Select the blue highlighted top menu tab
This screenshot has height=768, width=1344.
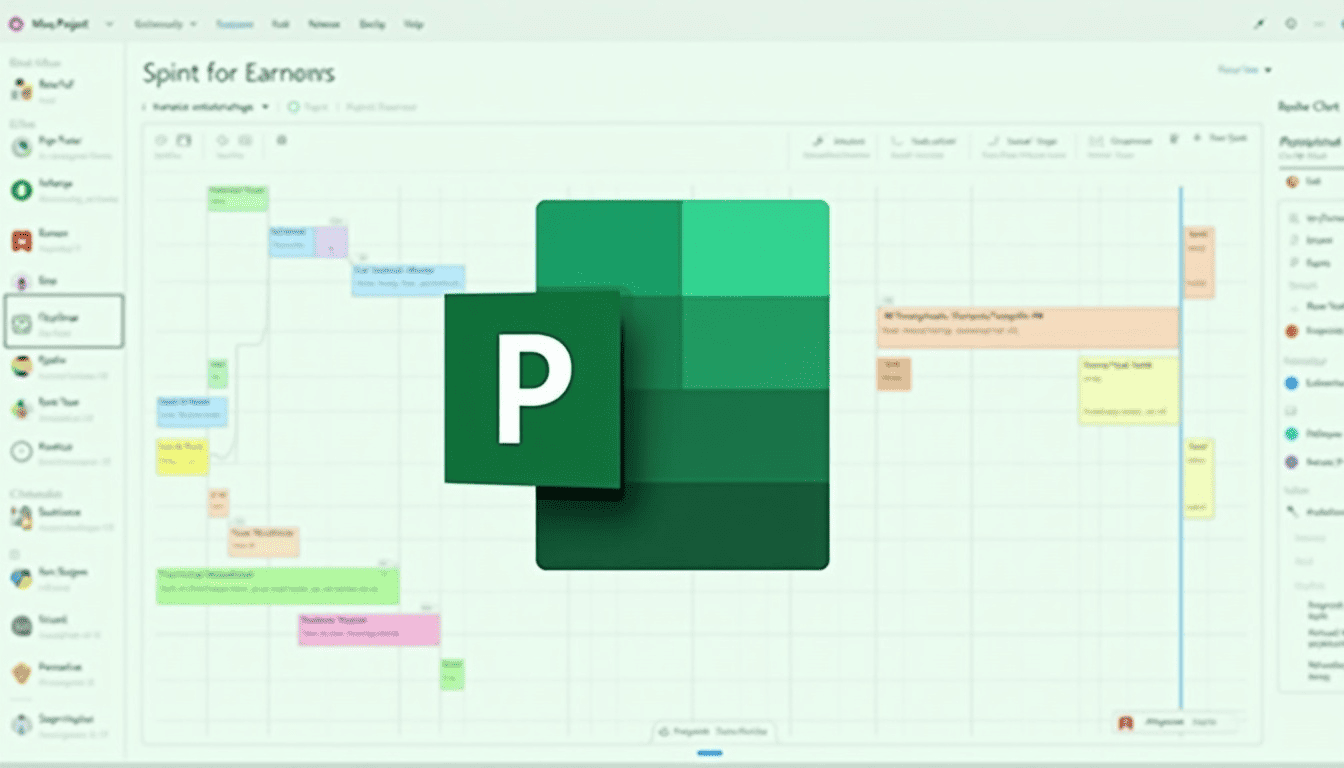235,24
